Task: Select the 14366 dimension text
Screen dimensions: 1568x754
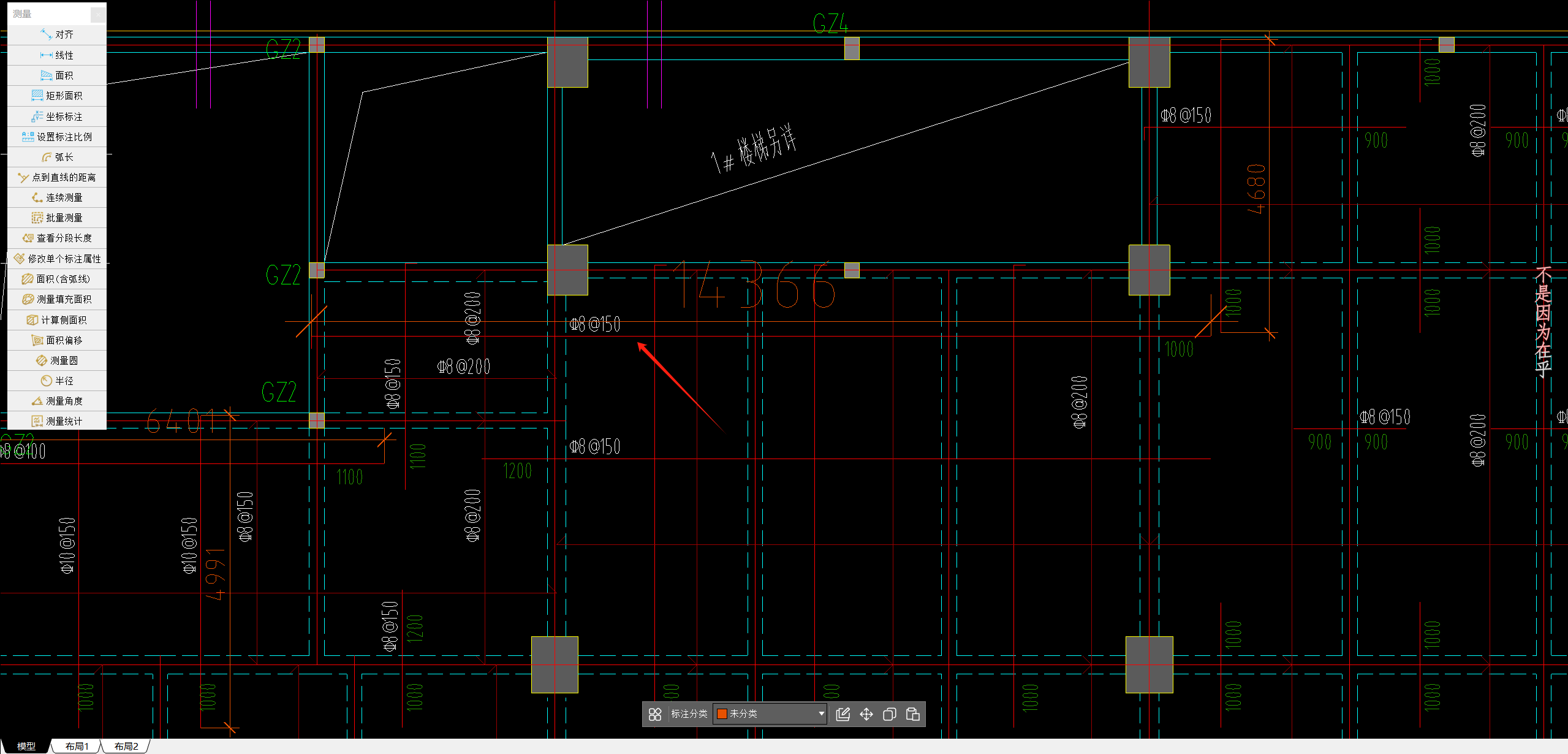Action: point(754,285)
